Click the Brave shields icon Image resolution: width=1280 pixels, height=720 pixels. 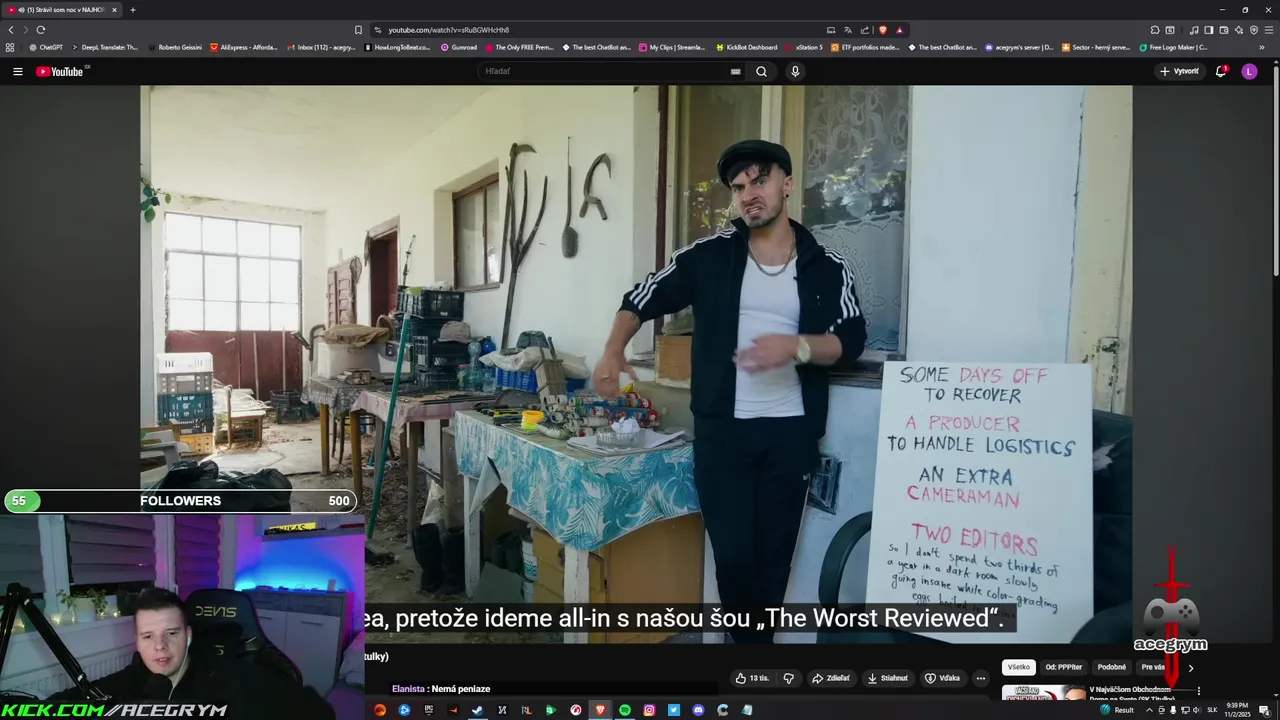(x=882, y=30)
